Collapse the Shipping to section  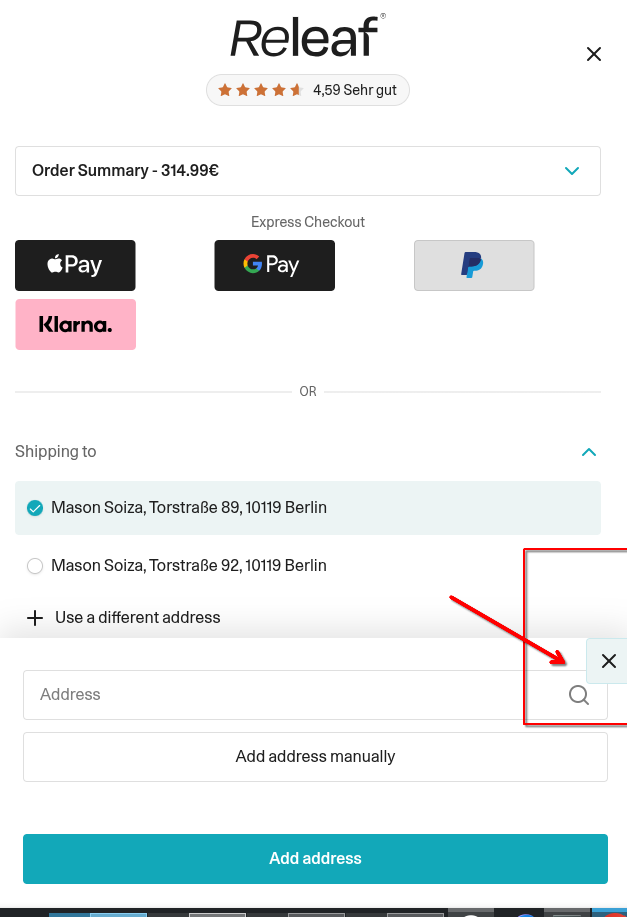click(x=589, y=452)
